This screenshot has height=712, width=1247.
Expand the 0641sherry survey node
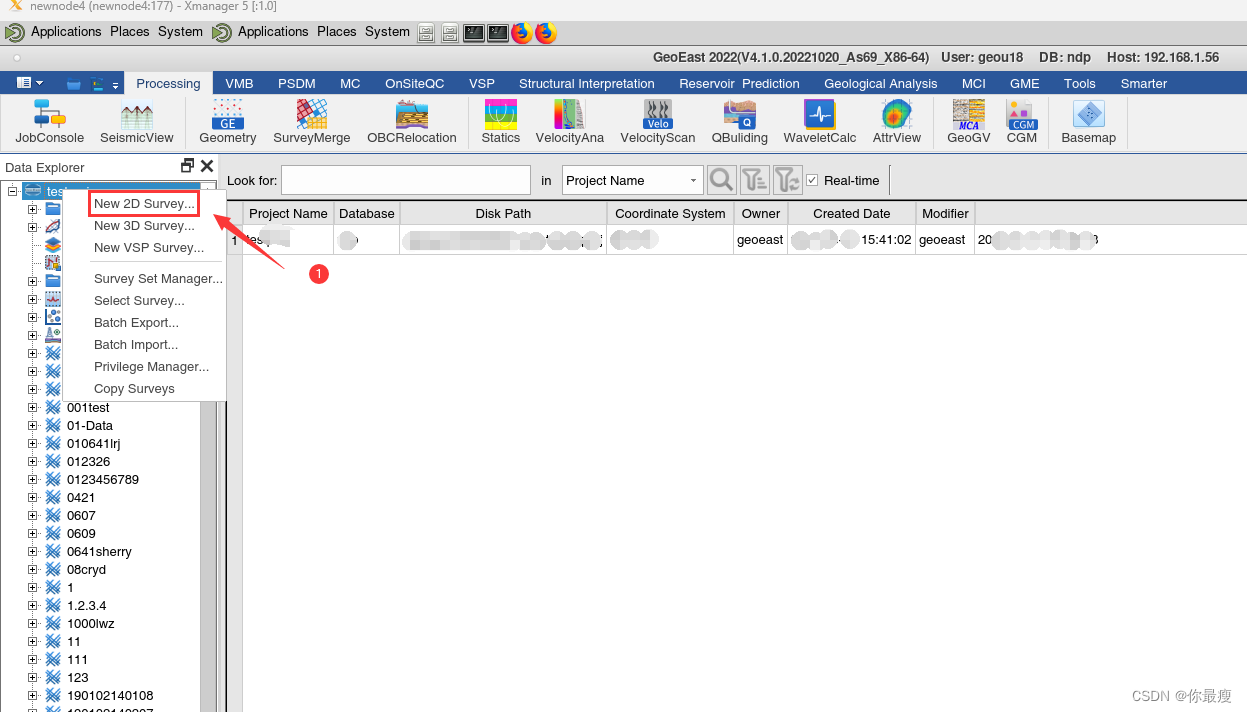coord(33,552)
